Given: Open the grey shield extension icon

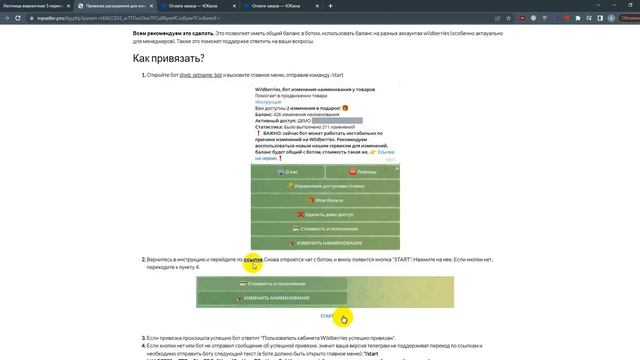Looking at the screenshot, I should (544, 18).
